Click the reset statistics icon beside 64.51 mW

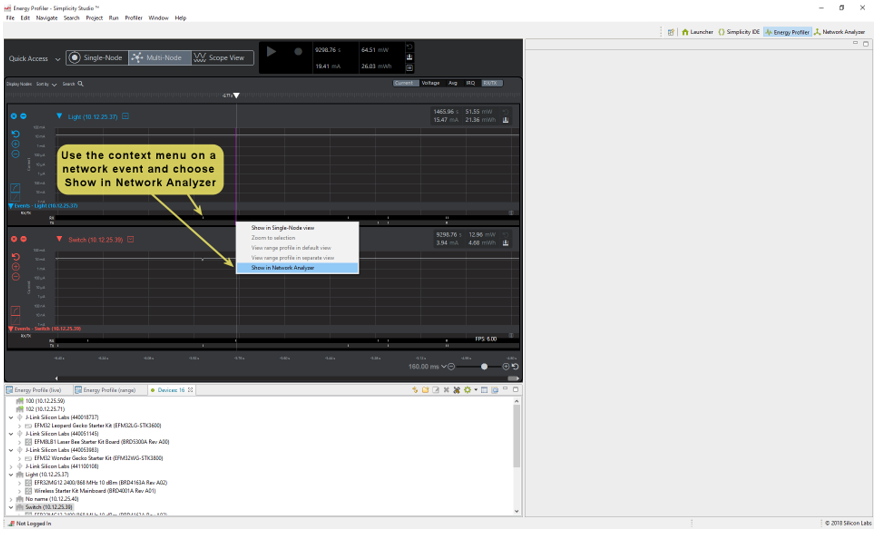click(409, 47)
